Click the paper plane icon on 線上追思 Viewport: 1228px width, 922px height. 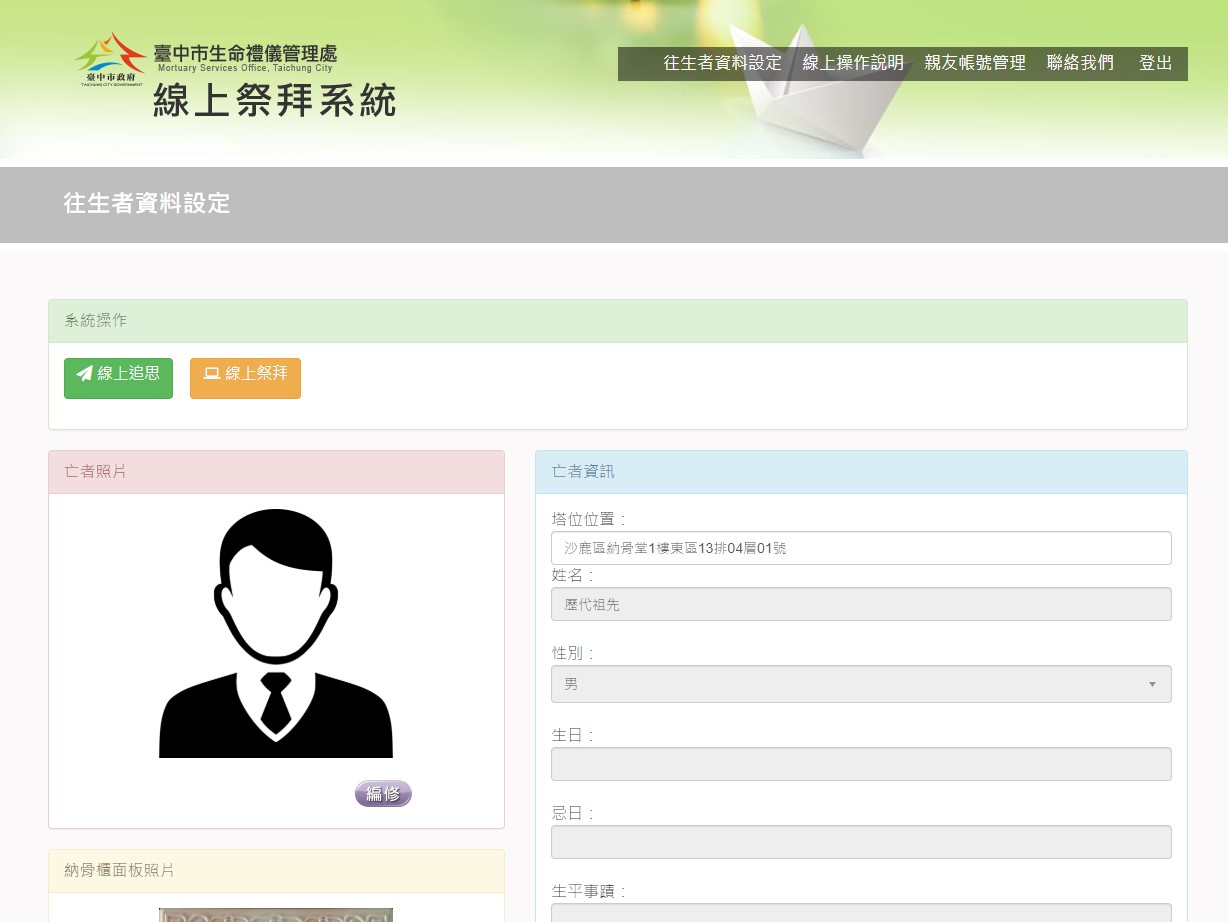coord(85,374)
